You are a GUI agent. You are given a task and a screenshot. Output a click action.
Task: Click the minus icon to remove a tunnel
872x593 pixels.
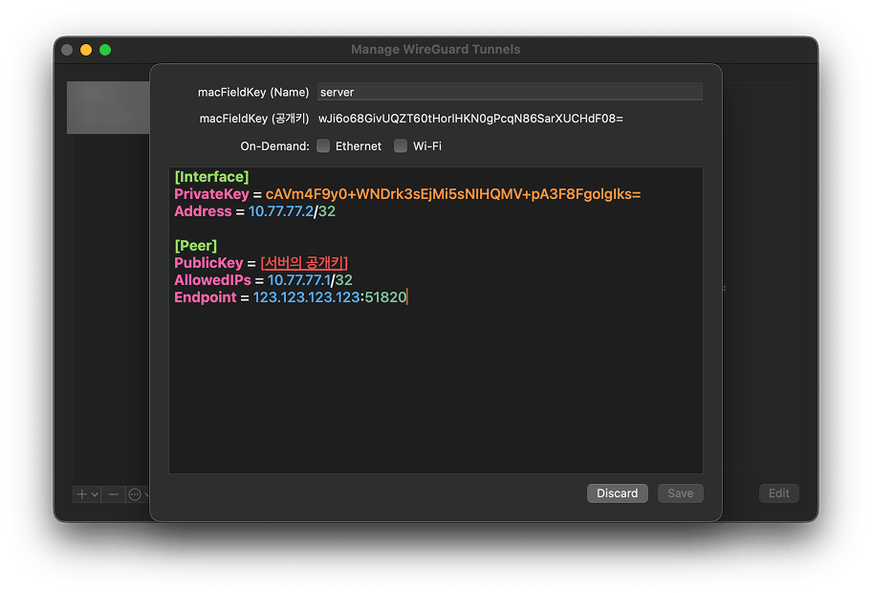pos(113,494)
